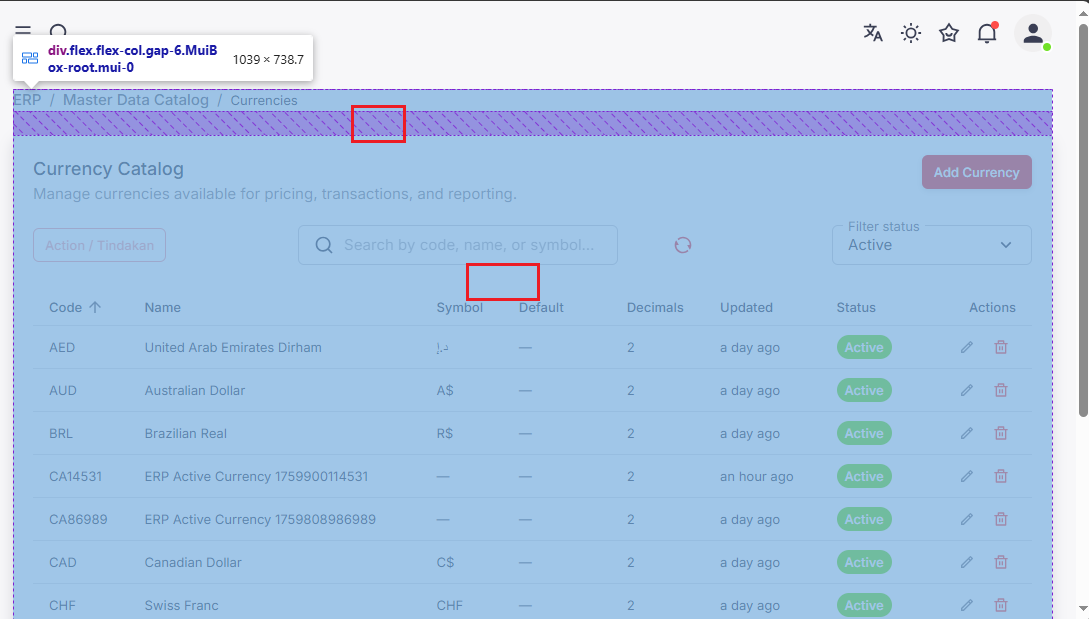Open the user profile avatar menu
Image resolution: width=1089 pixels, height=619 pixels.
coord(1032,33)
